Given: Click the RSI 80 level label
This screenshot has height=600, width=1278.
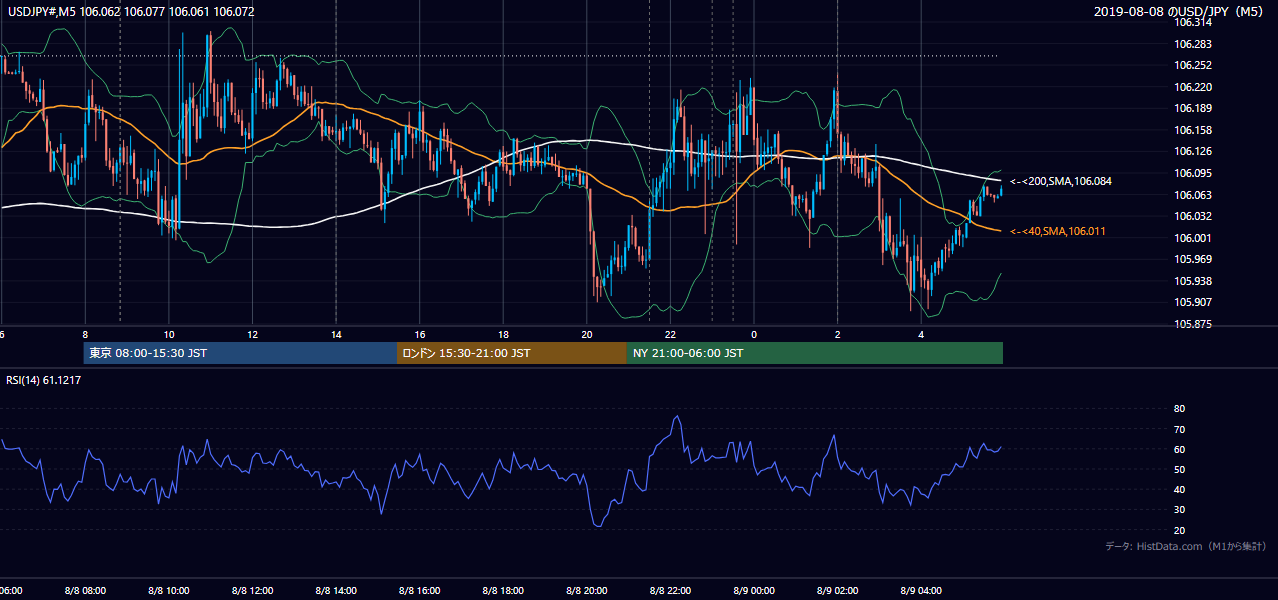Looking at the screenshot, I should 1179,409.
